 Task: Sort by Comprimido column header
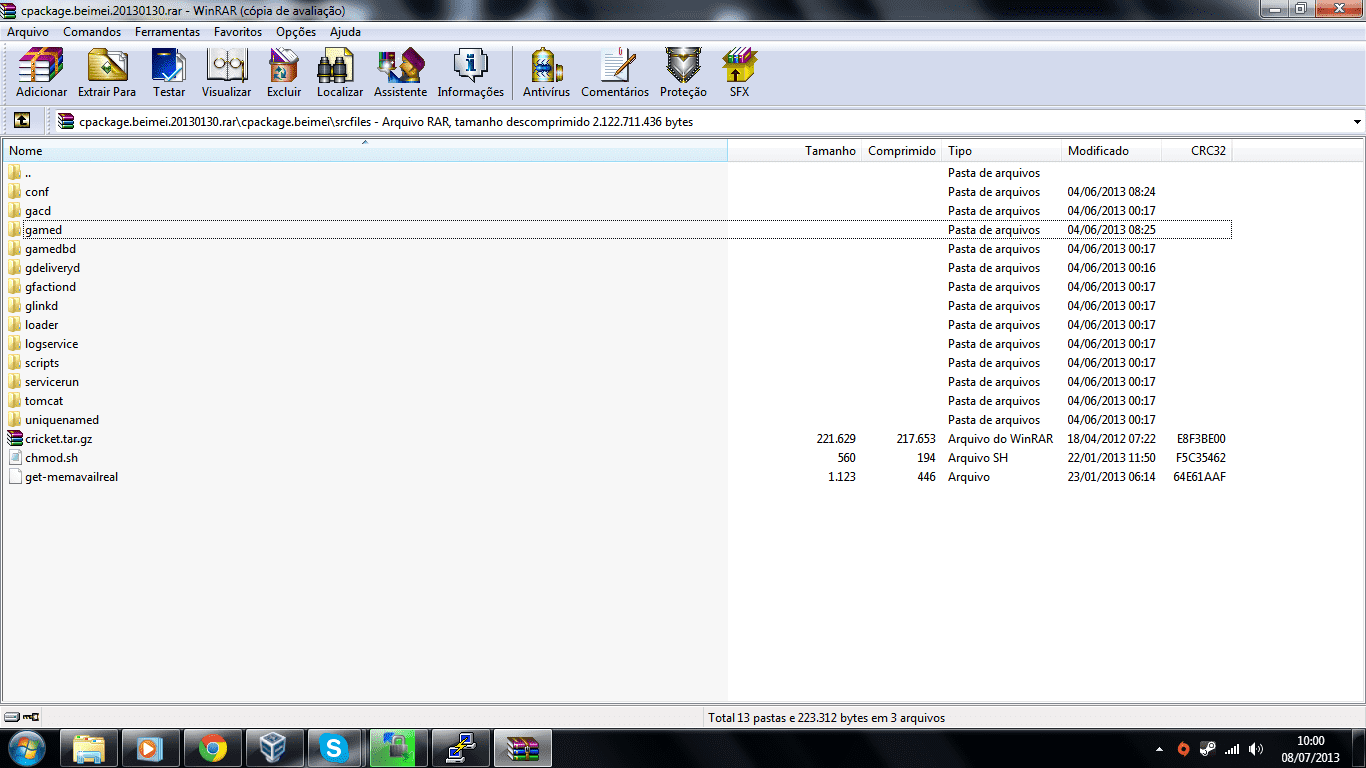pos(902,151)
